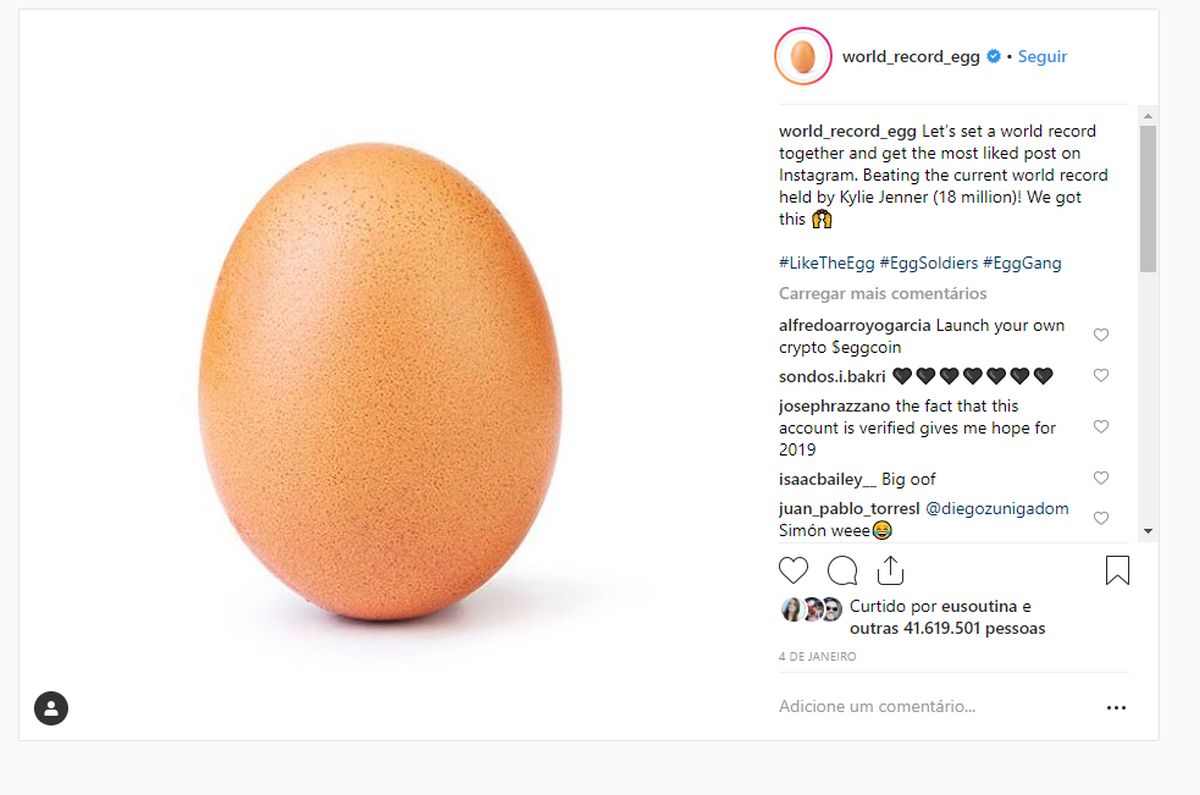1200x795 pixels.
Task: Click the Adicione um comentário field
Action: click(877, 707)
